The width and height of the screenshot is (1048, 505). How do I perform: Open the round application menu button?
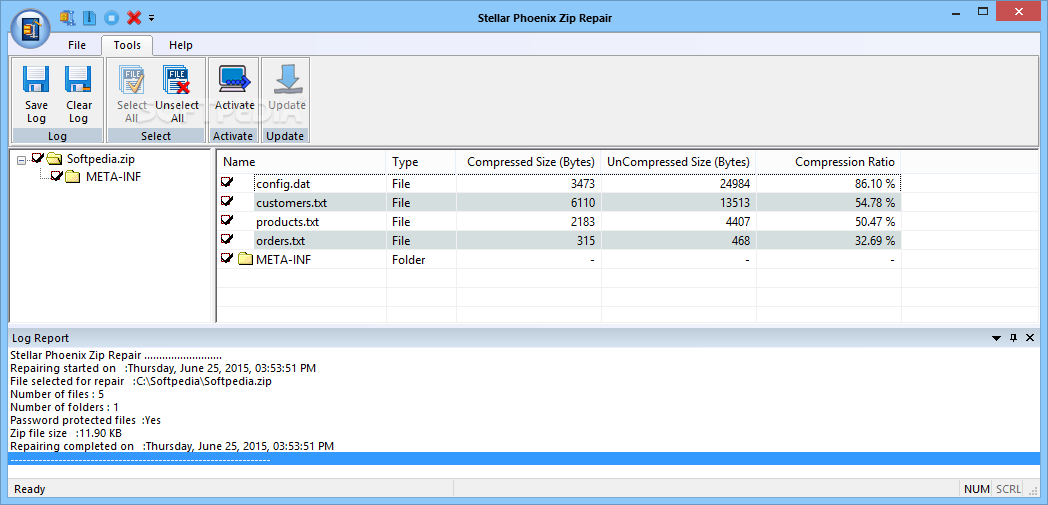coord(30,30)
